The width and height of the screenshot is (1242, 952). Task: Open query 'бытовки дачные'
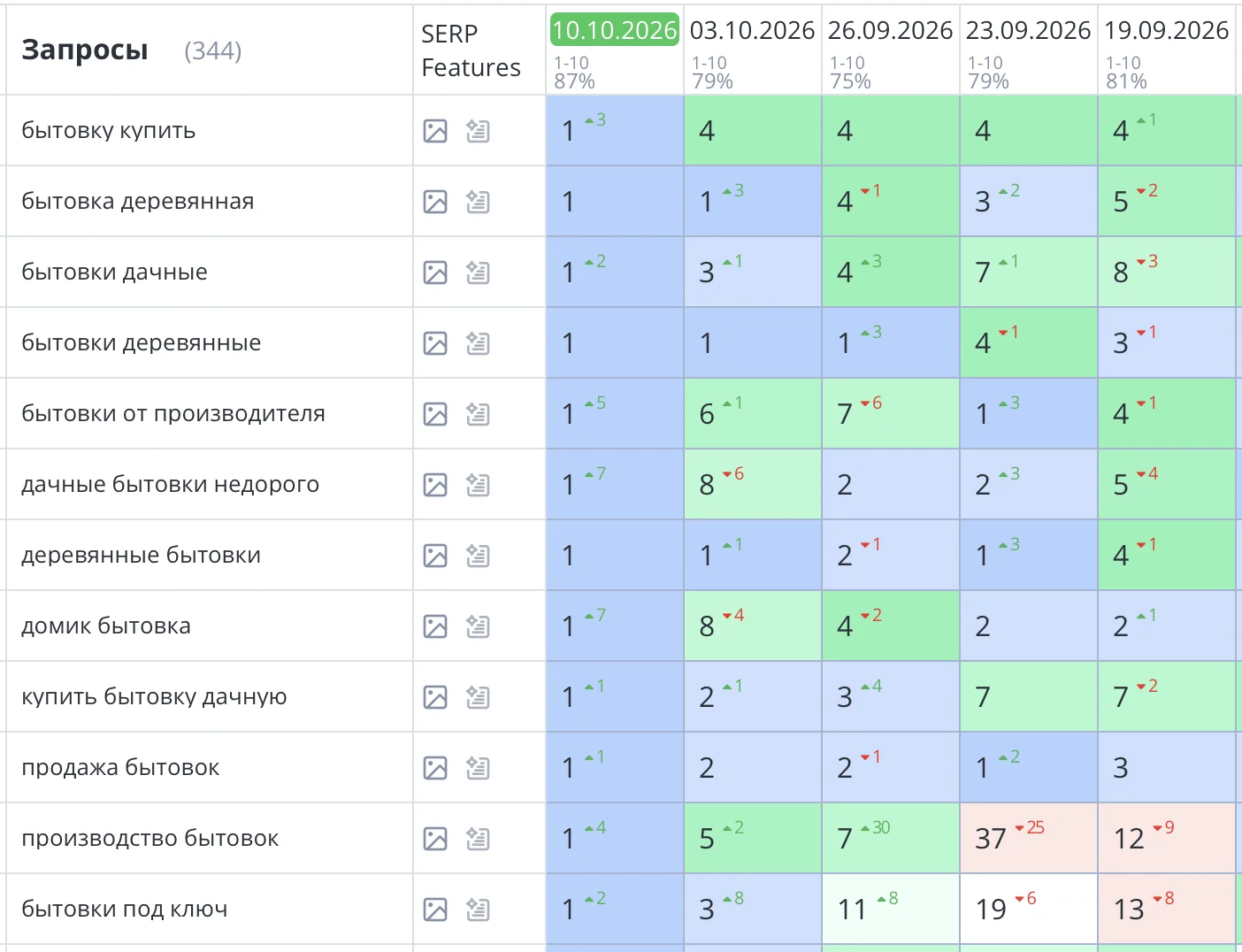tap(114, 273)
